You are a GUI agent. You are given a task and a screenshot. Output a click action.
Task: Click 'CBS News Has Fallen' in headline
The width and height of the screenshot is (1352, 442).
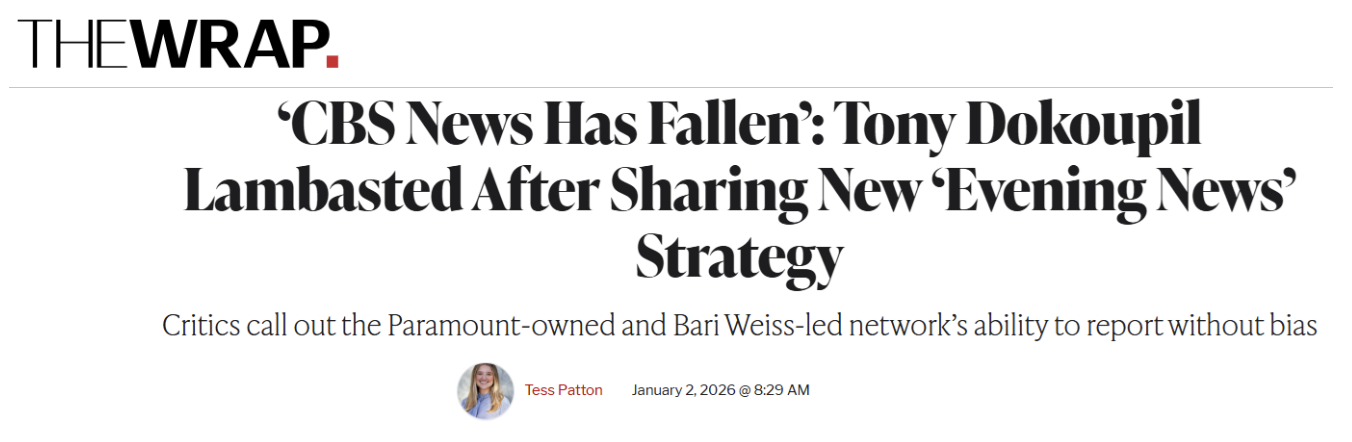point(539,129)
